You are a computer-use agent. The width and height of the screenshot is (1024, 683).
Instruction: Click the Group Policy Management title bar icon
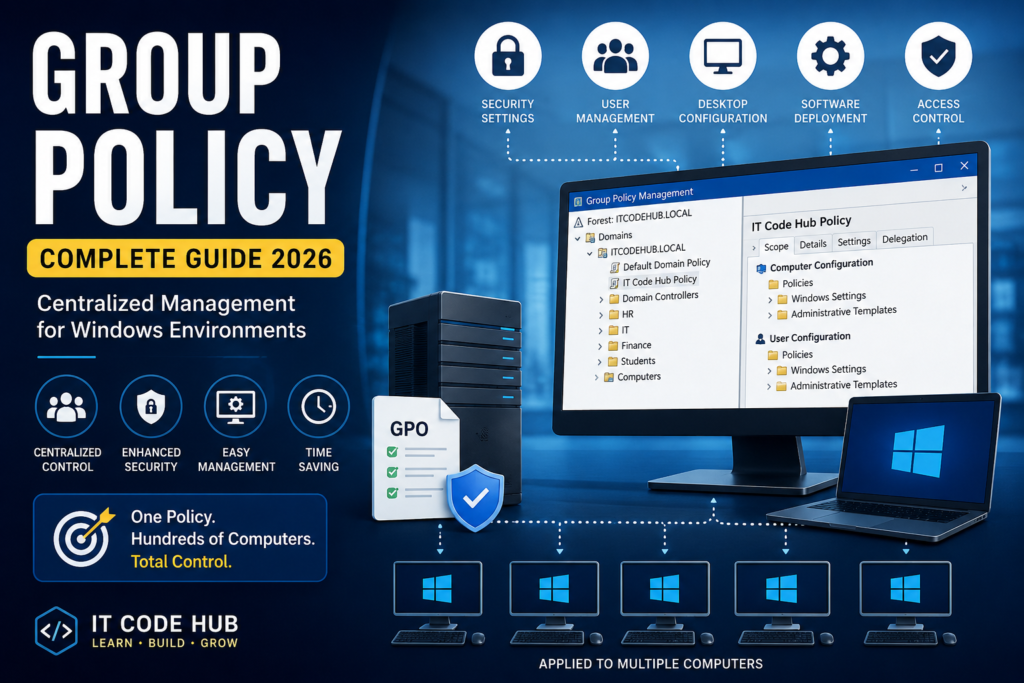[577, 202]
